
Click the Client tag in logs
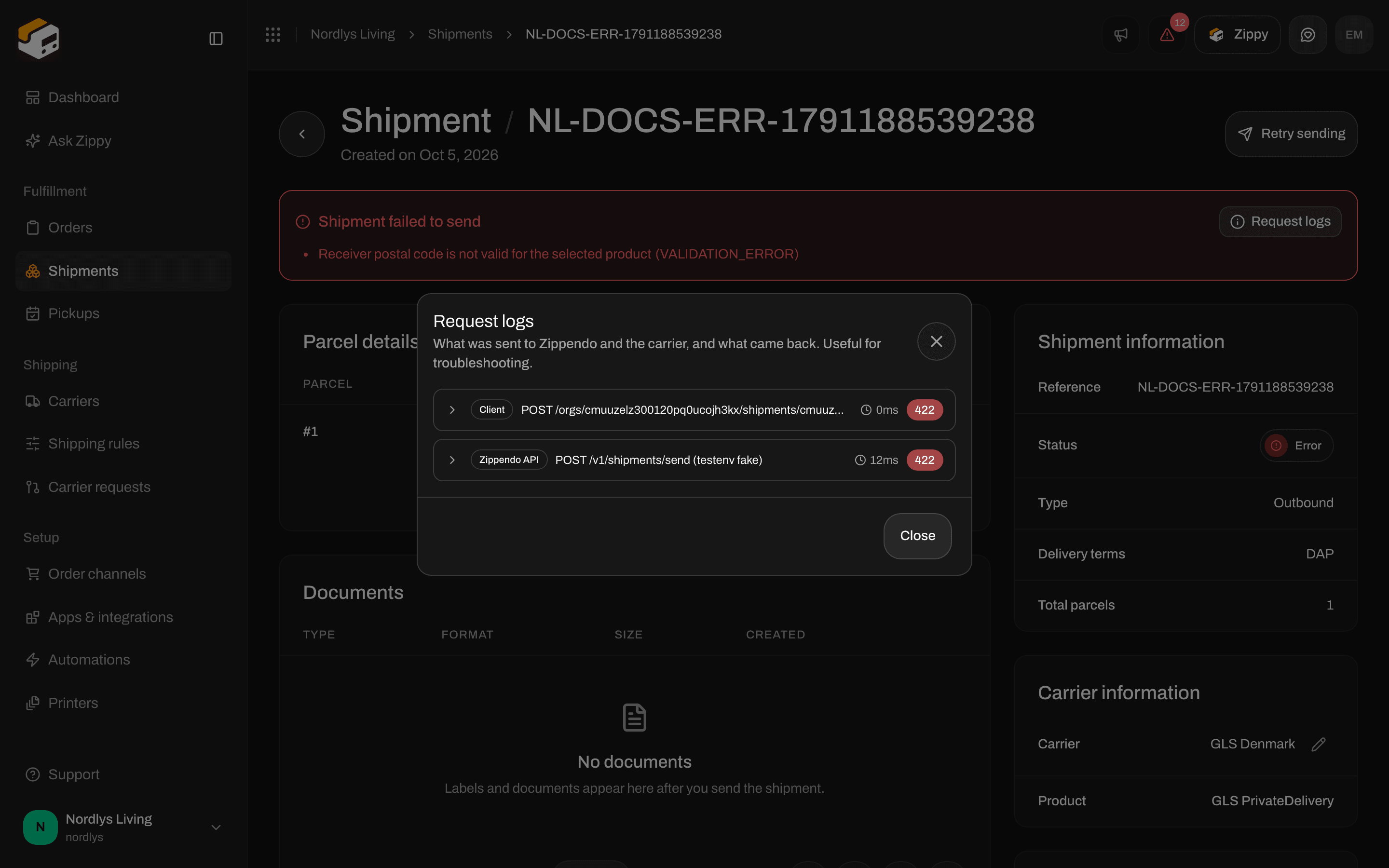tap(492, 410)
